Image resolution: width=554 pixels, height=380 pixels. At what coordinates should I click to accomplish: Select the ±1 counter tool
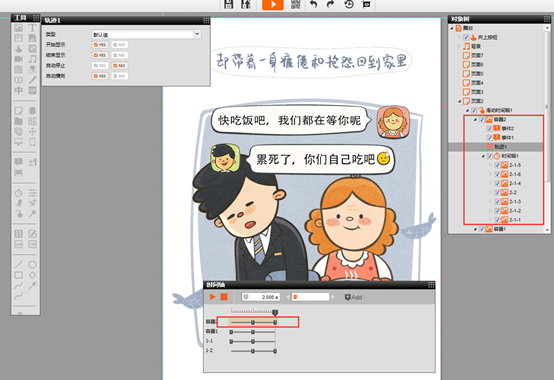(32, 162)
